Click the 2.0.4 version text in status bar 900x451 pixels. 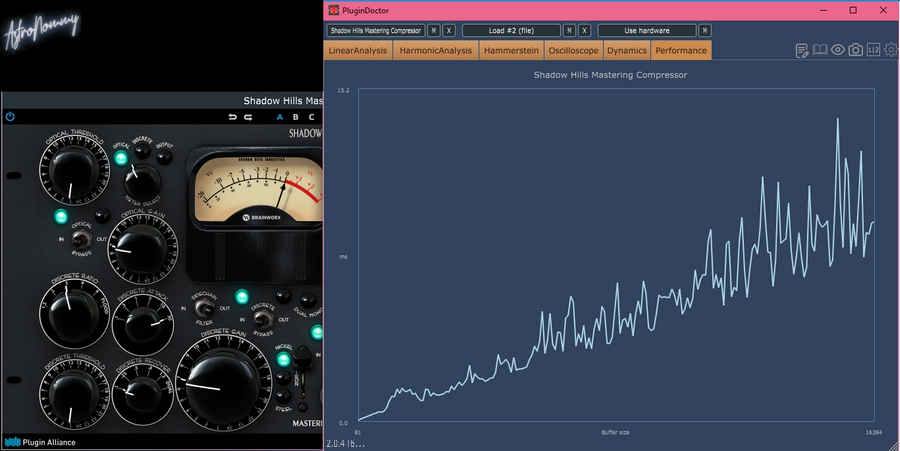pyautogui.click(x=346, y=444)
